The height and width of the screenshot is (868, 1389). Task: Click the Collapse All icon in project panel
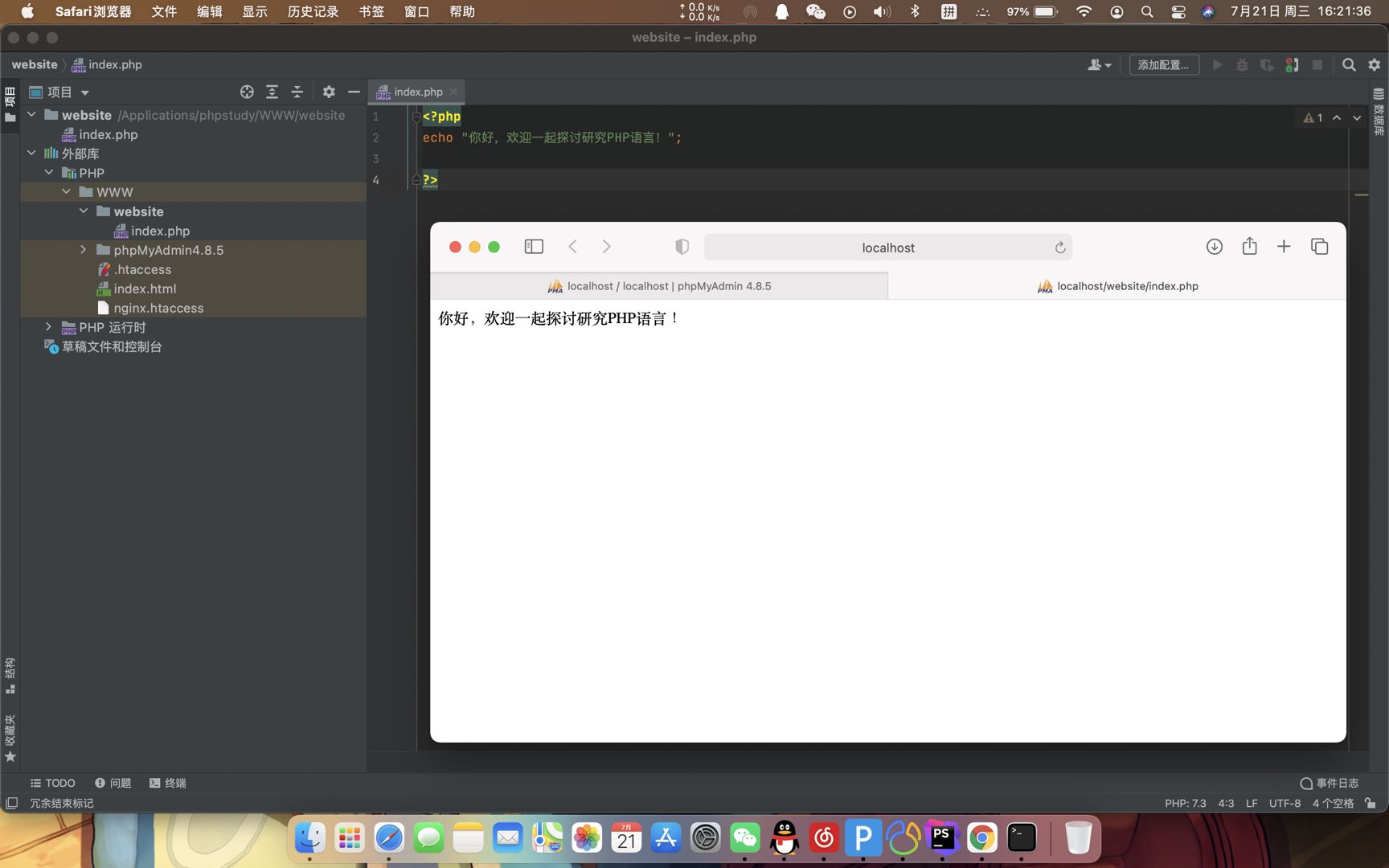point(297,92)
